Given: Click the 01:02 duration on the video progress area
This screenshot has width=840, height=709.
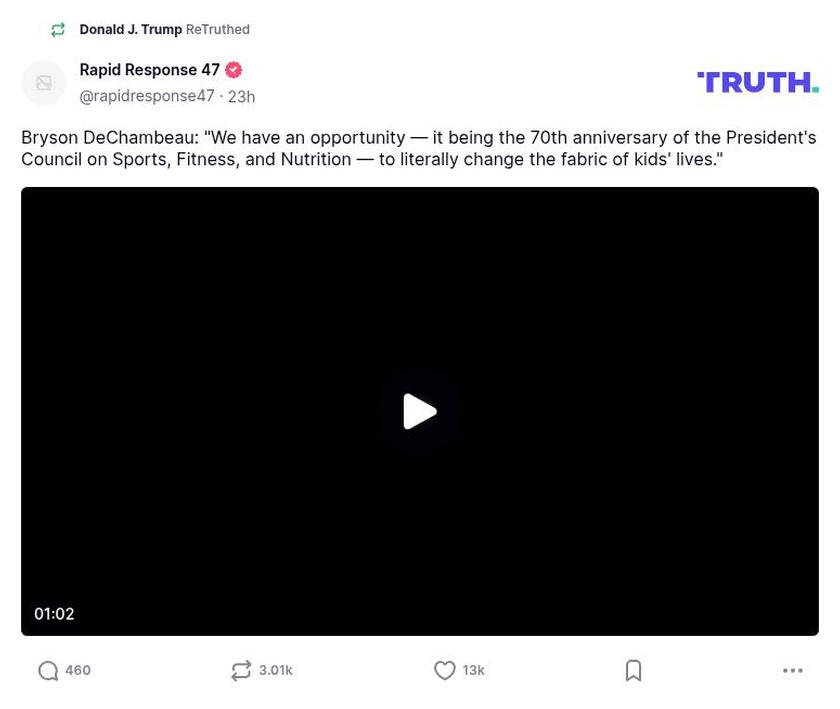Looking at the screenshot, I should (x=54, y=613).
